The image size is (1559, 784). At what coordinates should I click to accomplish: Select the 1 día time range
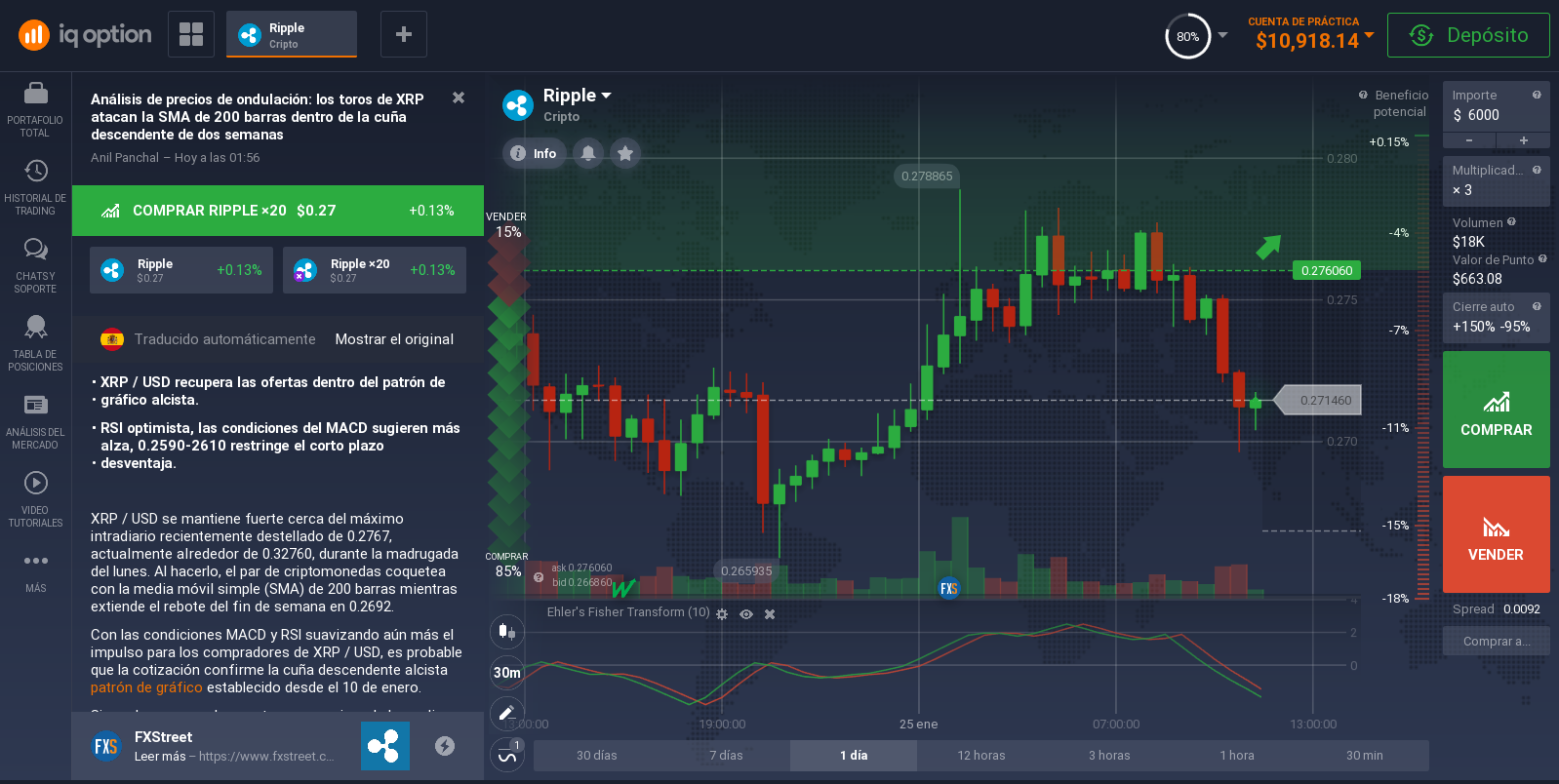pos(854,755)
